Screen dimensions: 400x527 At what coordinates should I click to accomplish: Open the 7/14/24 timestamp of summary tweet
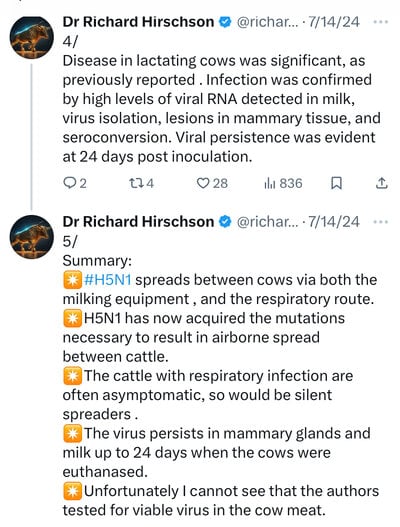(334, 222)
